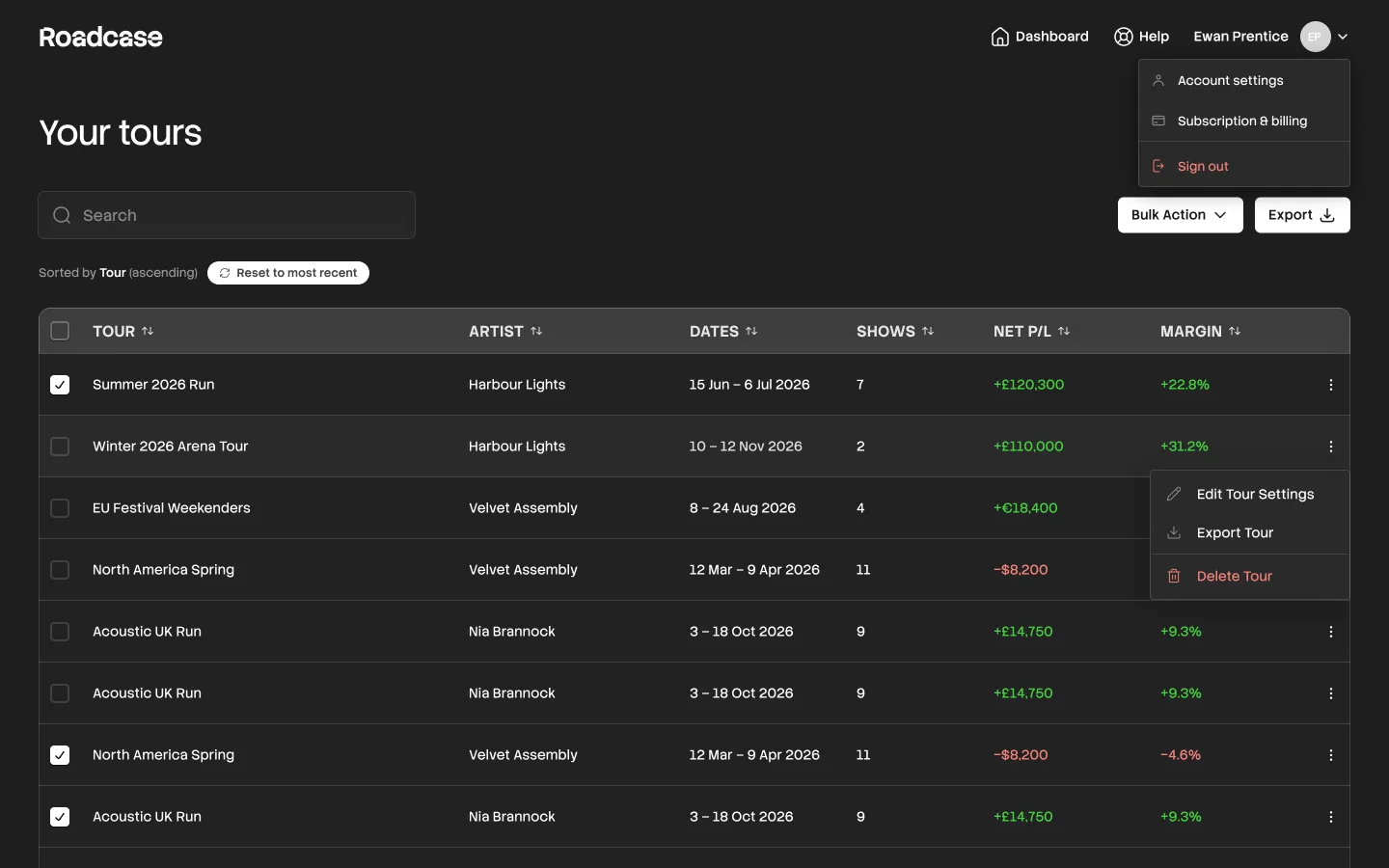
Task: Collapse the Ewan Prentice account menu chevron
Action: click(1343, 37)
